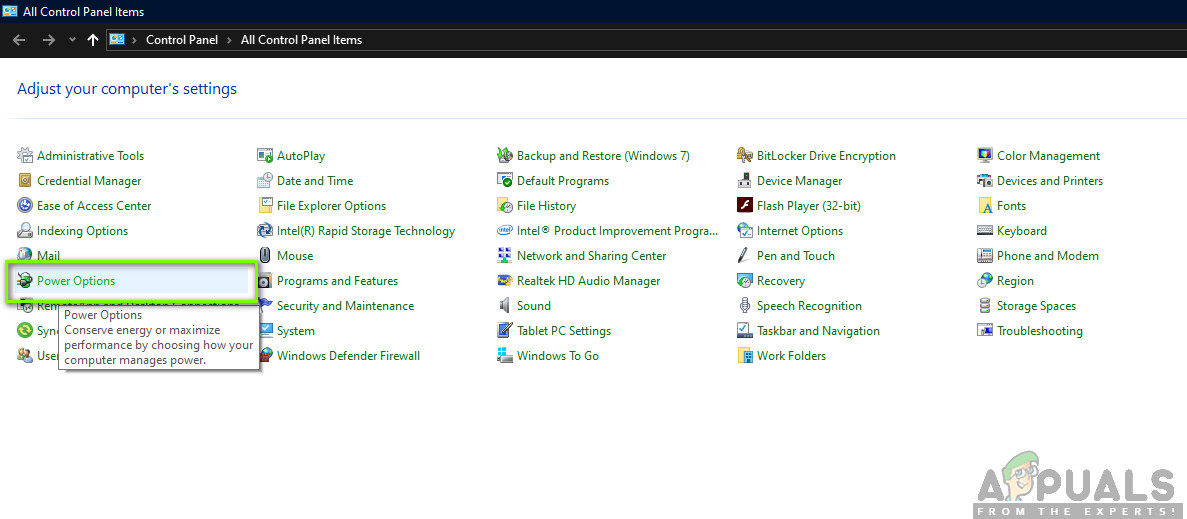Open the Troubleshooting link

pos(1039,331)
